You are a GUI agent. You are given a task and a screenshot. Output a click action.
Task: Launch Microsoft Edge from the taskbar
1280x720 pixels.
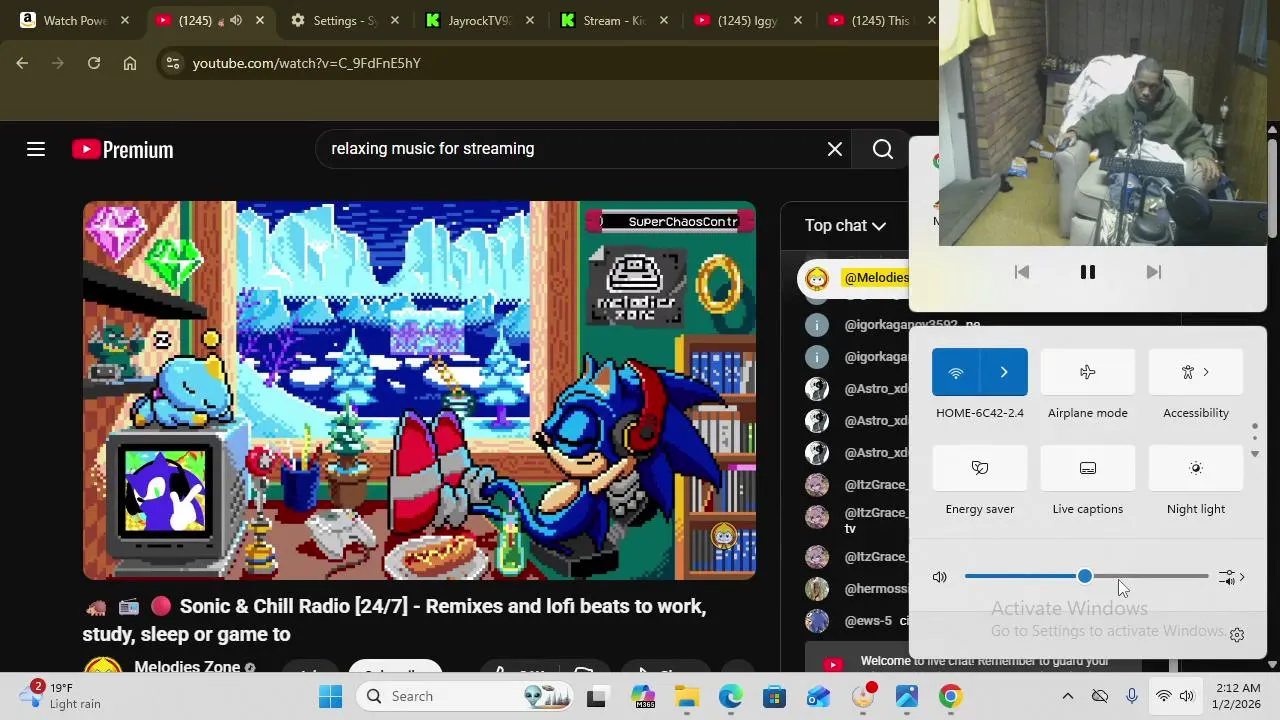pos(731,696)
